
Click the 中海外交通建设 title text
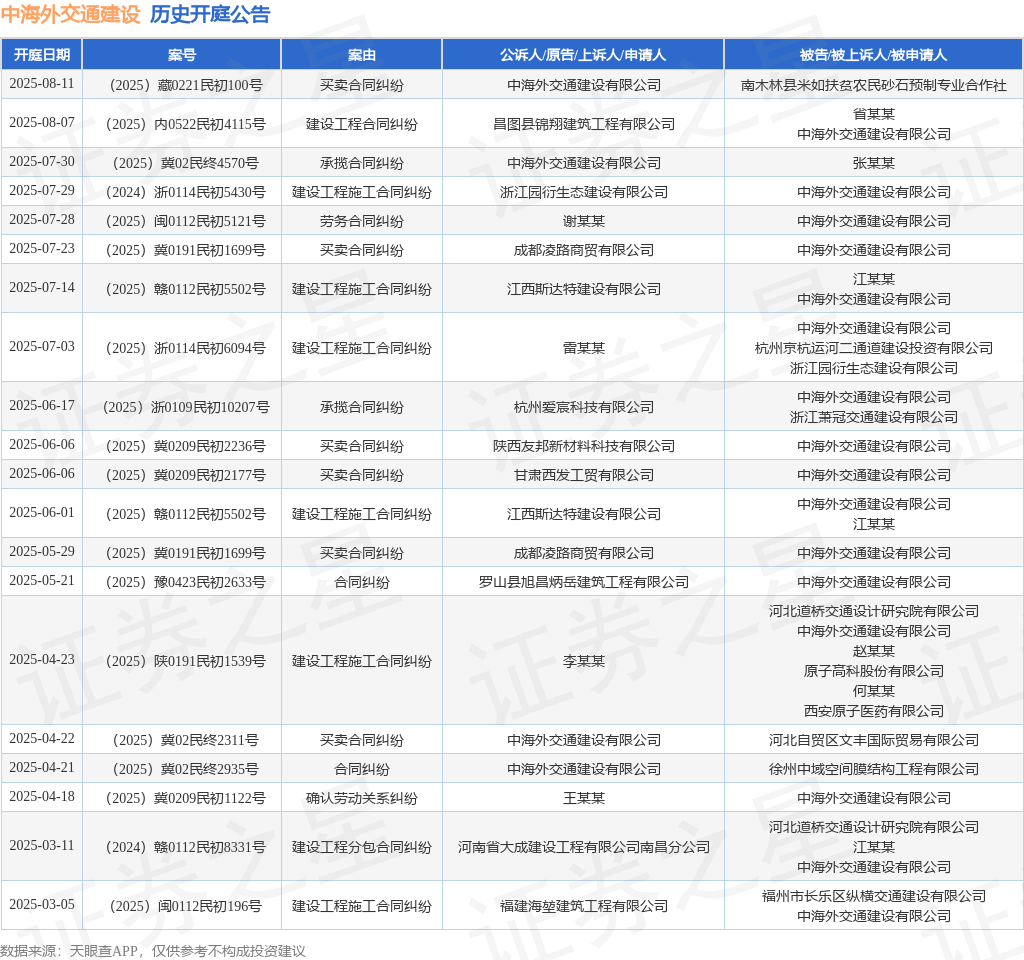tap(71, 14)
